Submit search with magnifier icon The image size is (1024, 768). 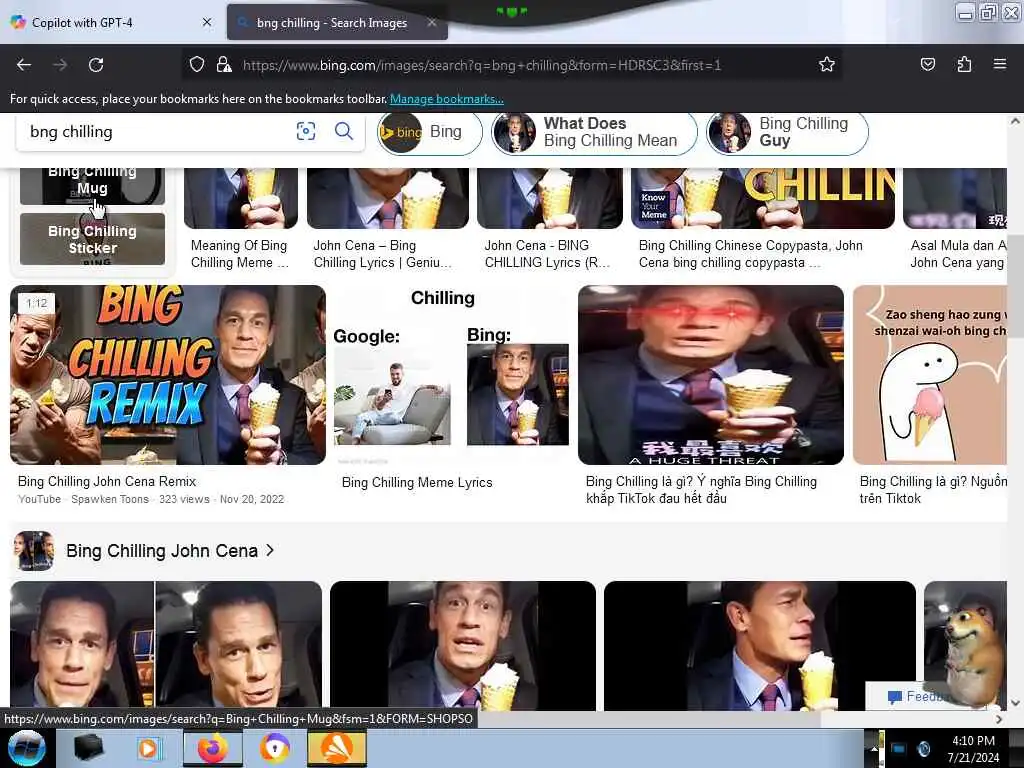344,131
